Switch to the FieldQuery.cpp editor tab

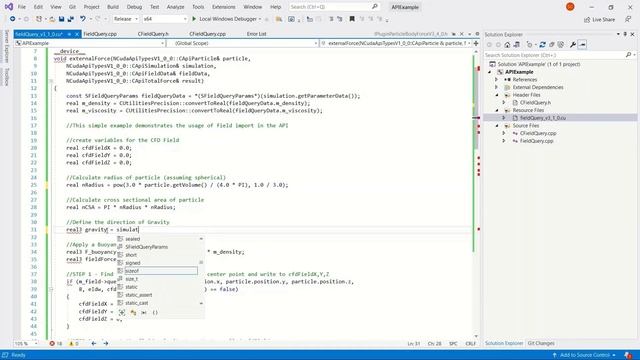coord(100,34)
